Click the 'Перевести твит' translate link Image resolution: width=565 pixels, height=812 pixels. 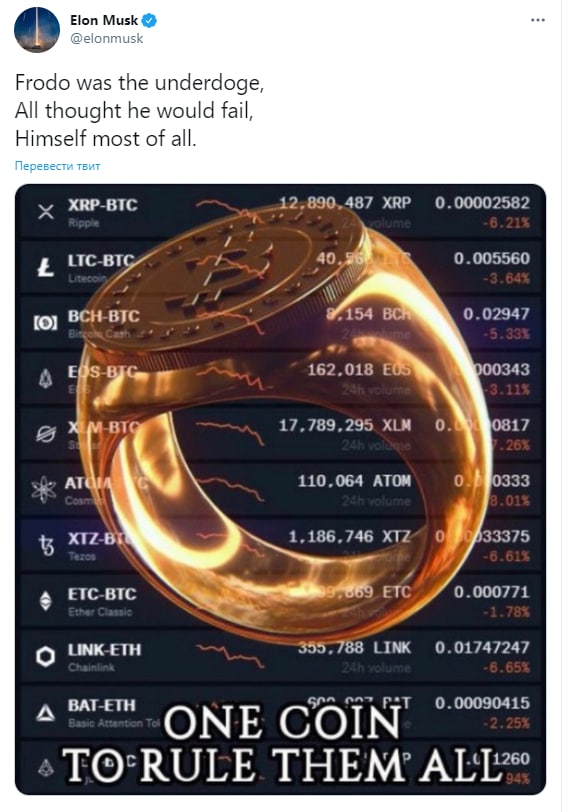pyautogui.click(x=57, y=166)
